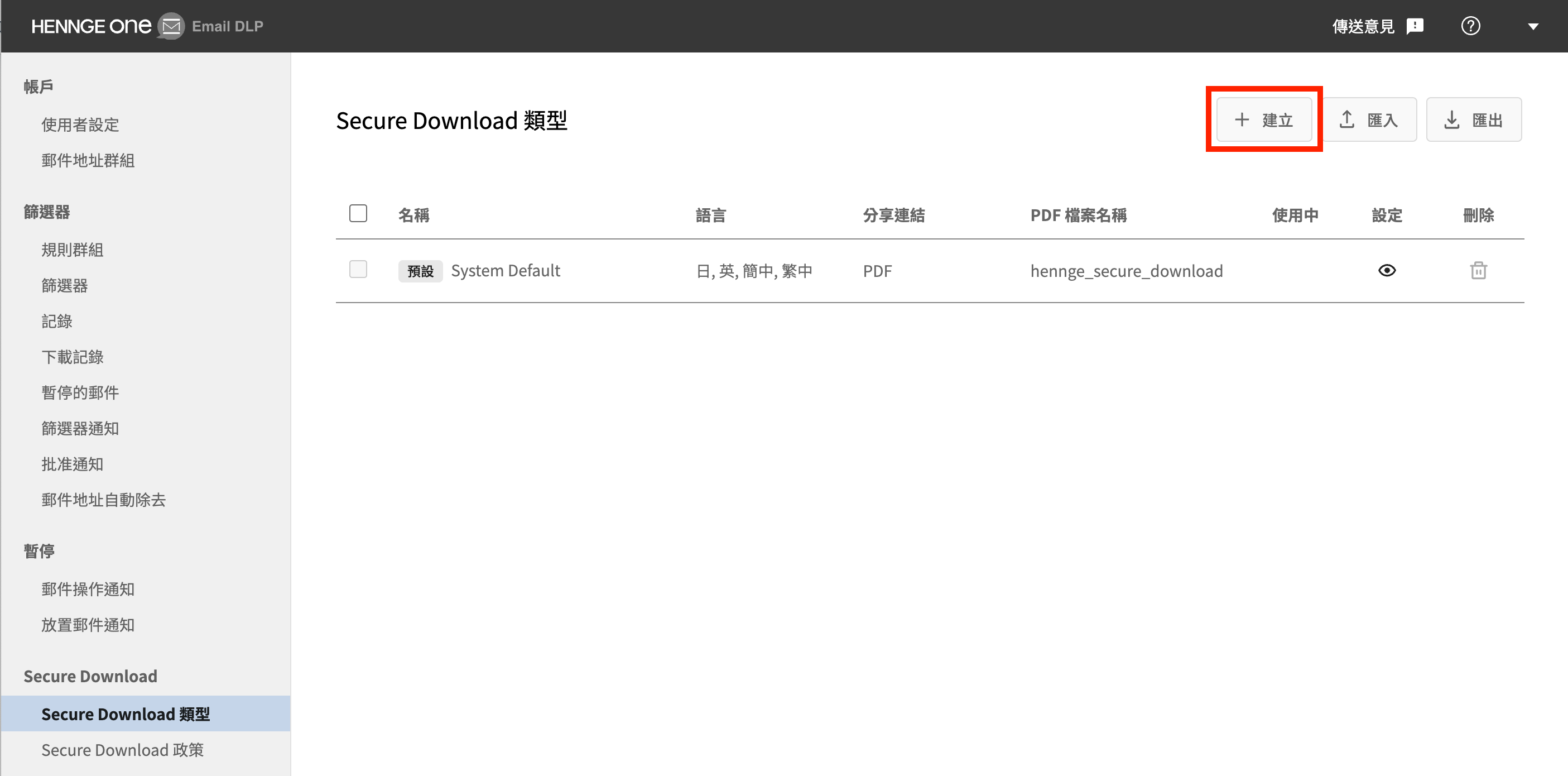This screenshot has width=1568, height=776.
Task: Open 使用者設定 in sidebar
Action: [80, 125]
